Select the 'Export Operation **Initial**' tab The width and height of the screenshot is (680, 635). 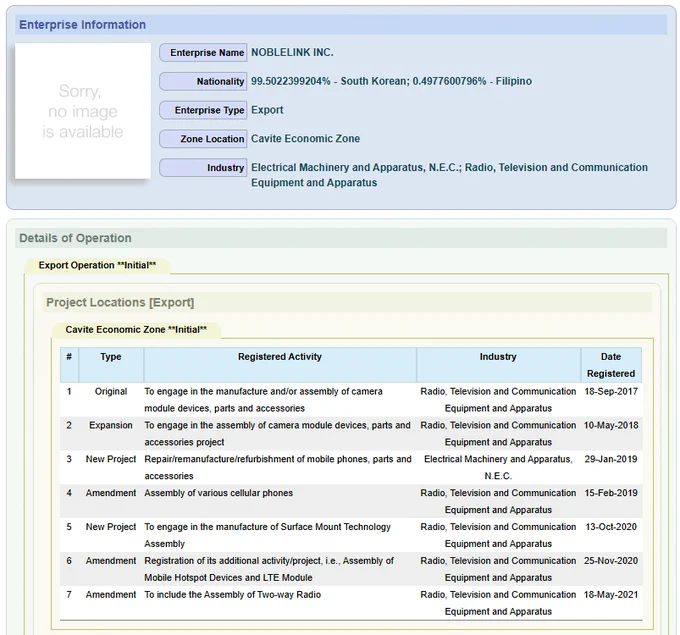click(x=97, y=265)
